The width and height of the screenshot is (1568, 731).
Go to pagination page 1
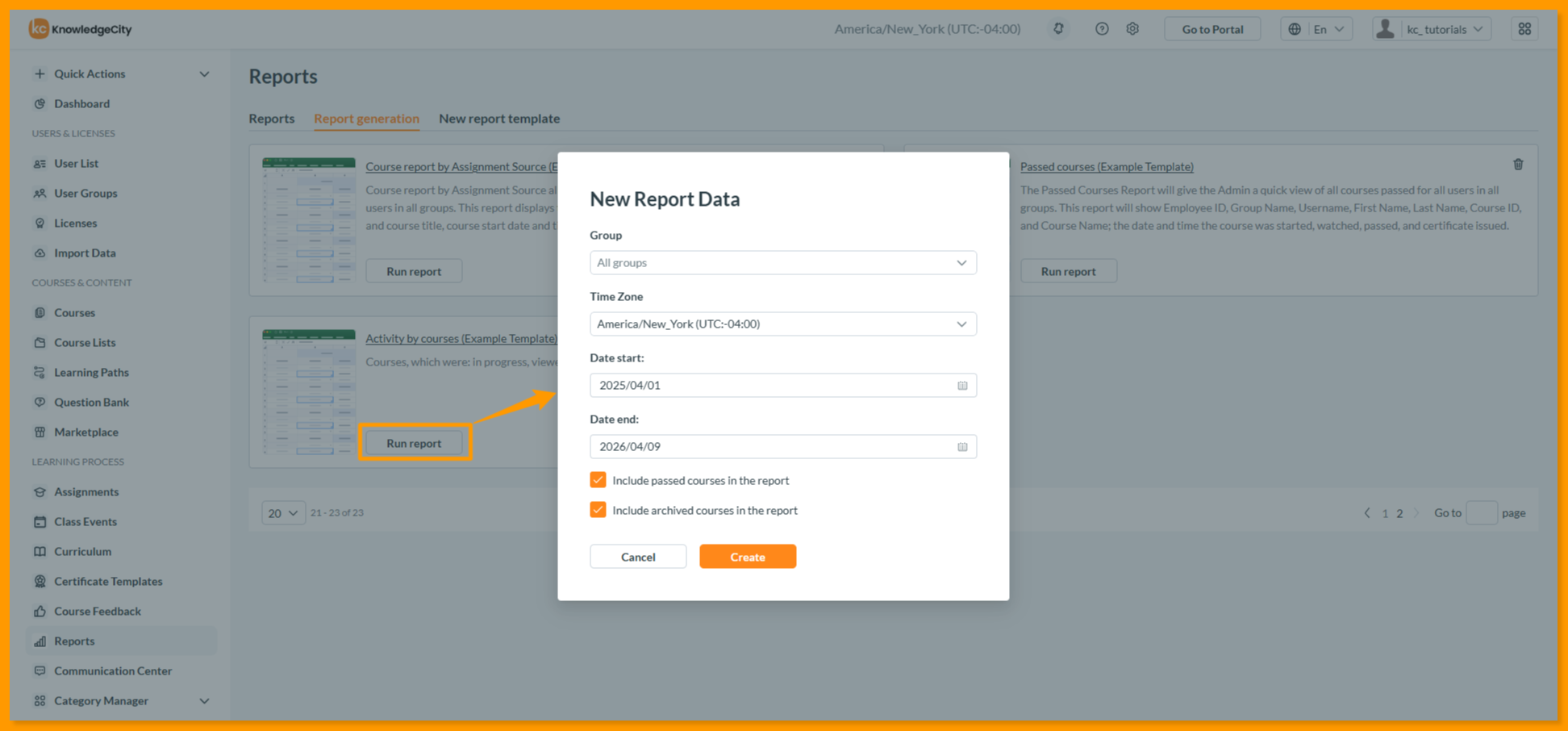coord(1385,513)
